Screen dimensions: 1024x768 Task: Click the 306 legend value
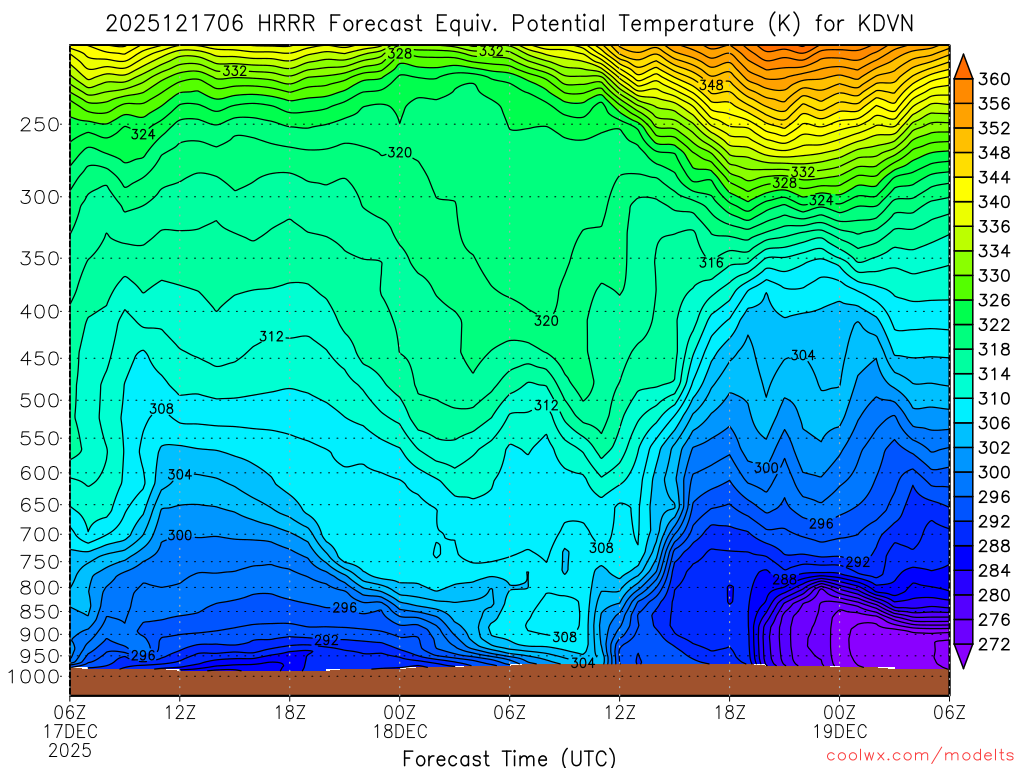point(994,424)
